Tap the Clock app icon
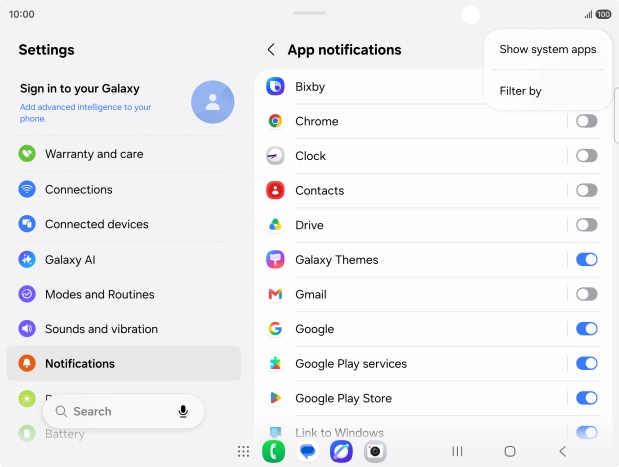Viewport: 619px width, 467px height. (275, 156)
